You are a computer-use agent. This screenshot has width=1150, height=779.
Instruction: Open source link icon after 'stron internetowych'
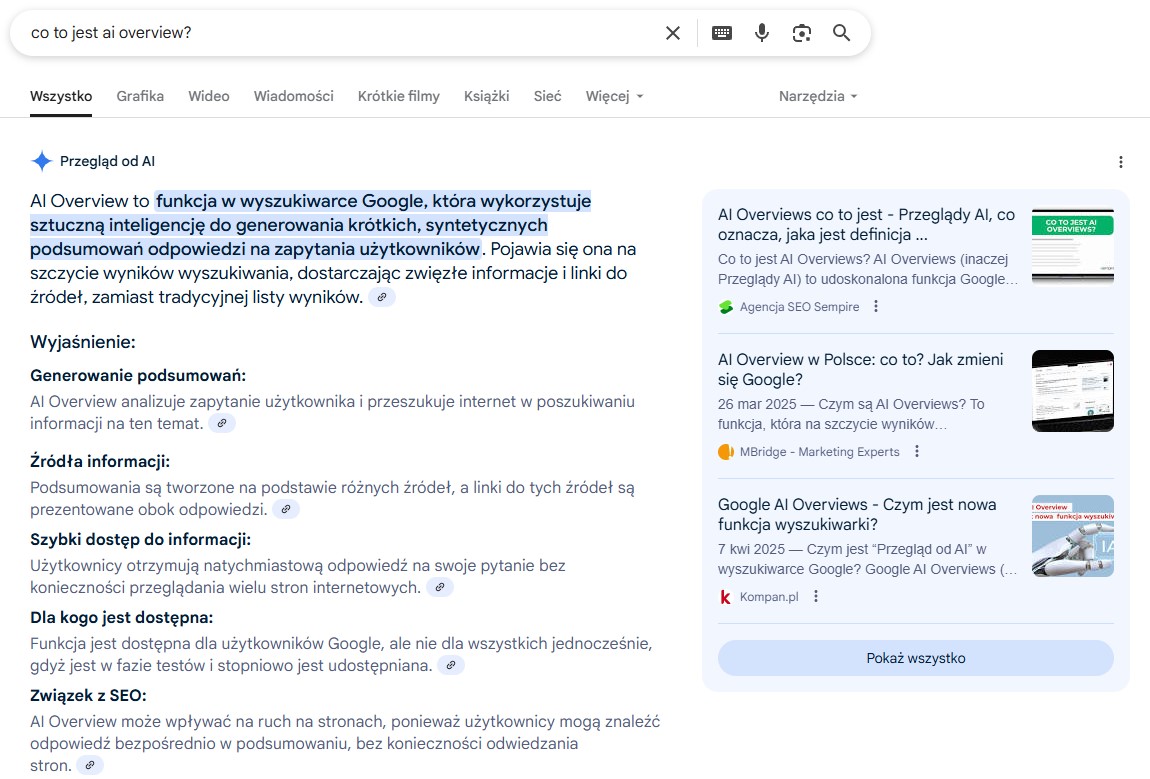point(439,588)
